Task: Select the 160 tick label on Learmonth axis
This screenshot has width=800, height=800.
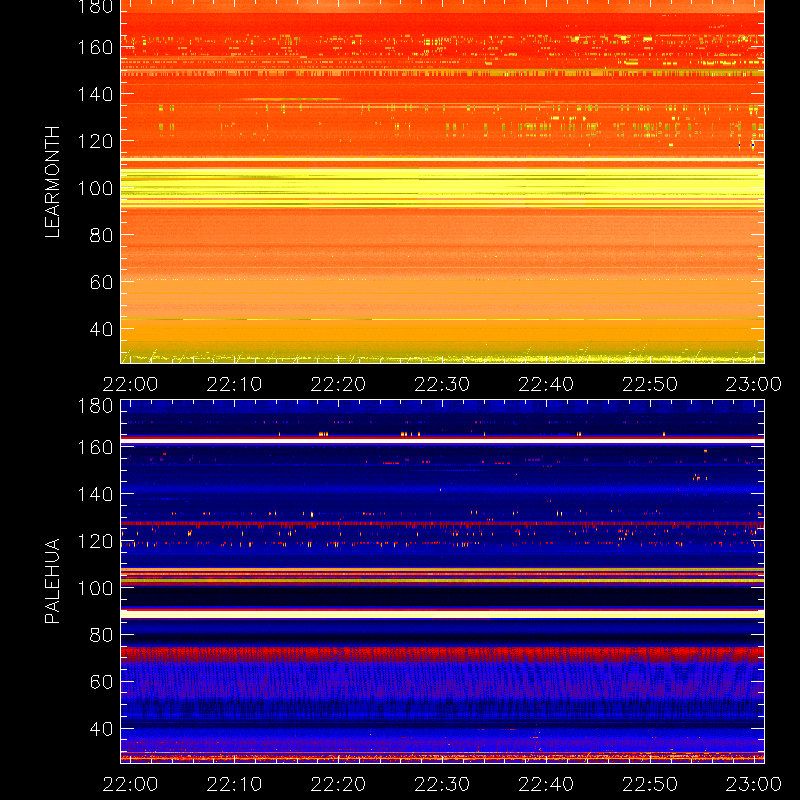Action: pyautogui.click(x=95, y=47)
